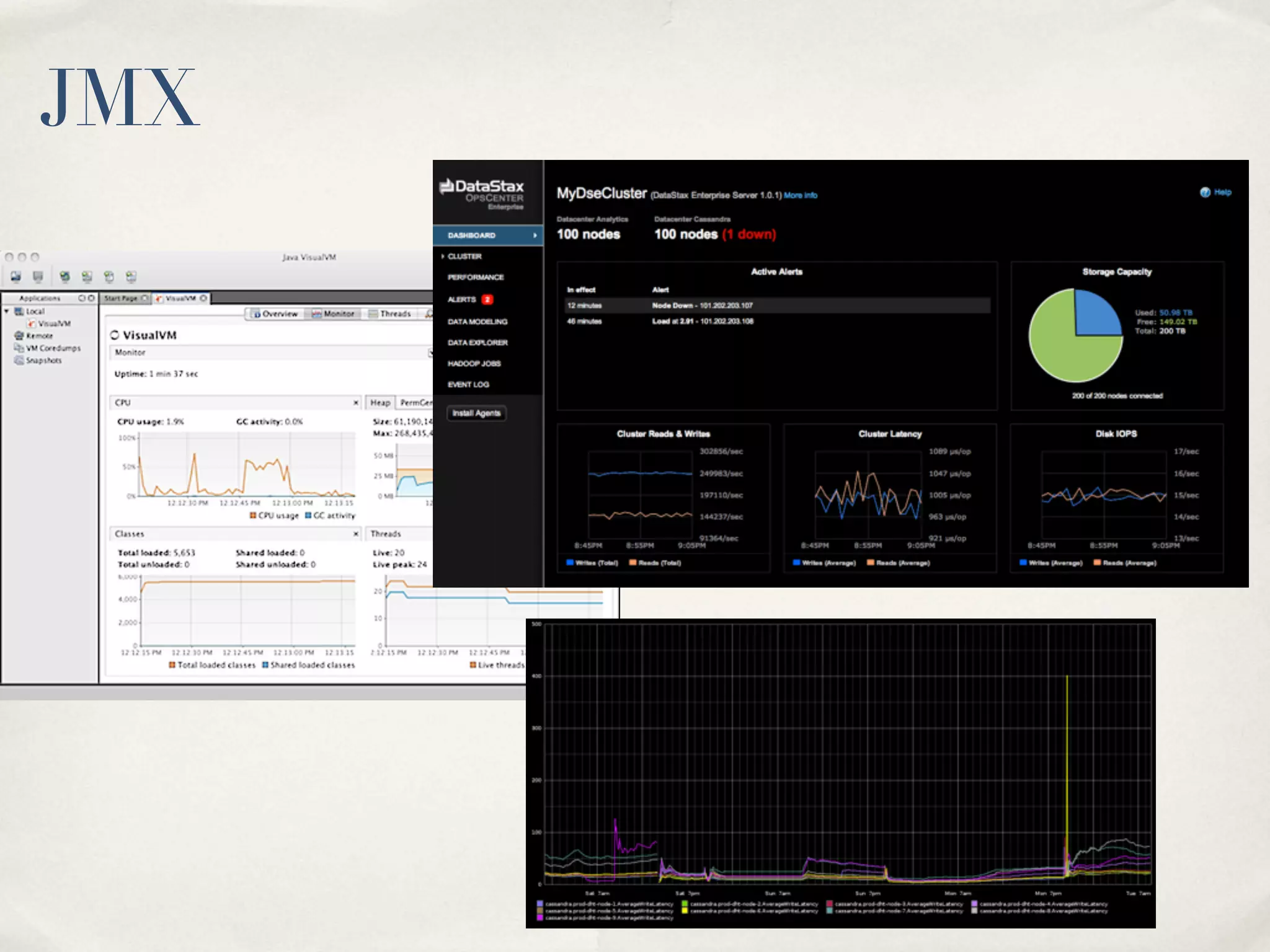Viewport: 1270px width, 952px height.
Task: Expand the CLUSTER sidebar section
Action: point(443,256)
